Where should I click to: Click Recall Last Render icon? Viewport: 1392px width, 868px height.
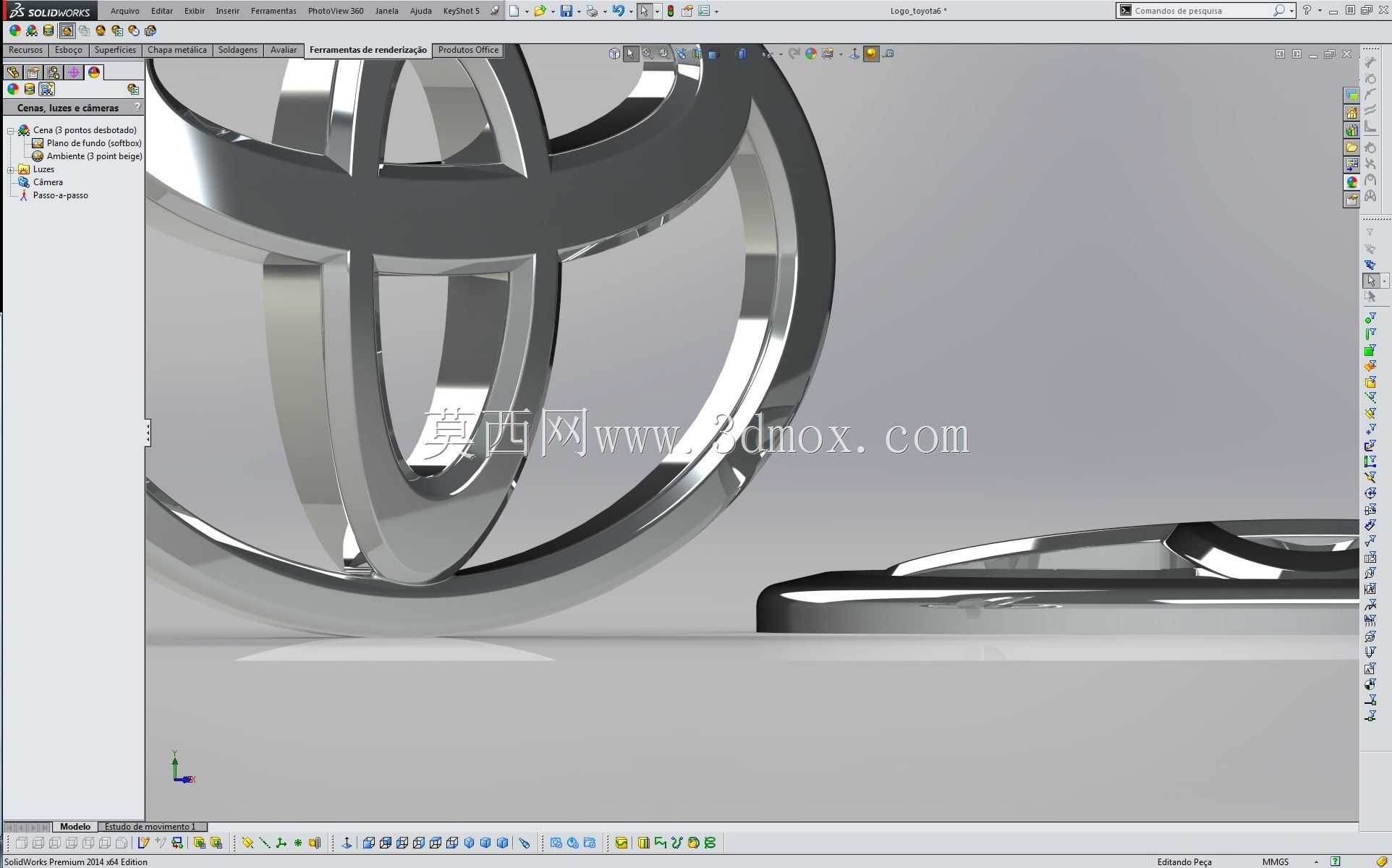click(150, 30)
